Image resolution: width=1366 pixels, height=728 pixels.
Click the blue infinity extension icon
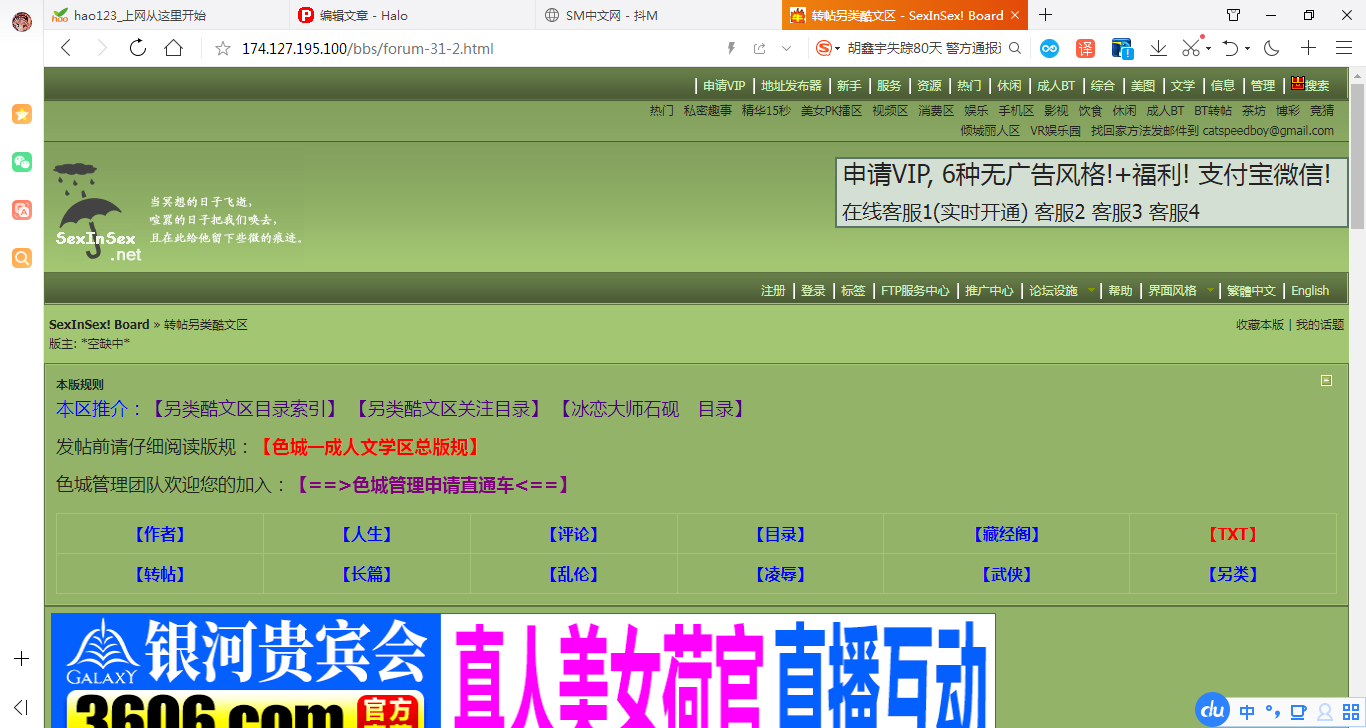(1049, 48)
